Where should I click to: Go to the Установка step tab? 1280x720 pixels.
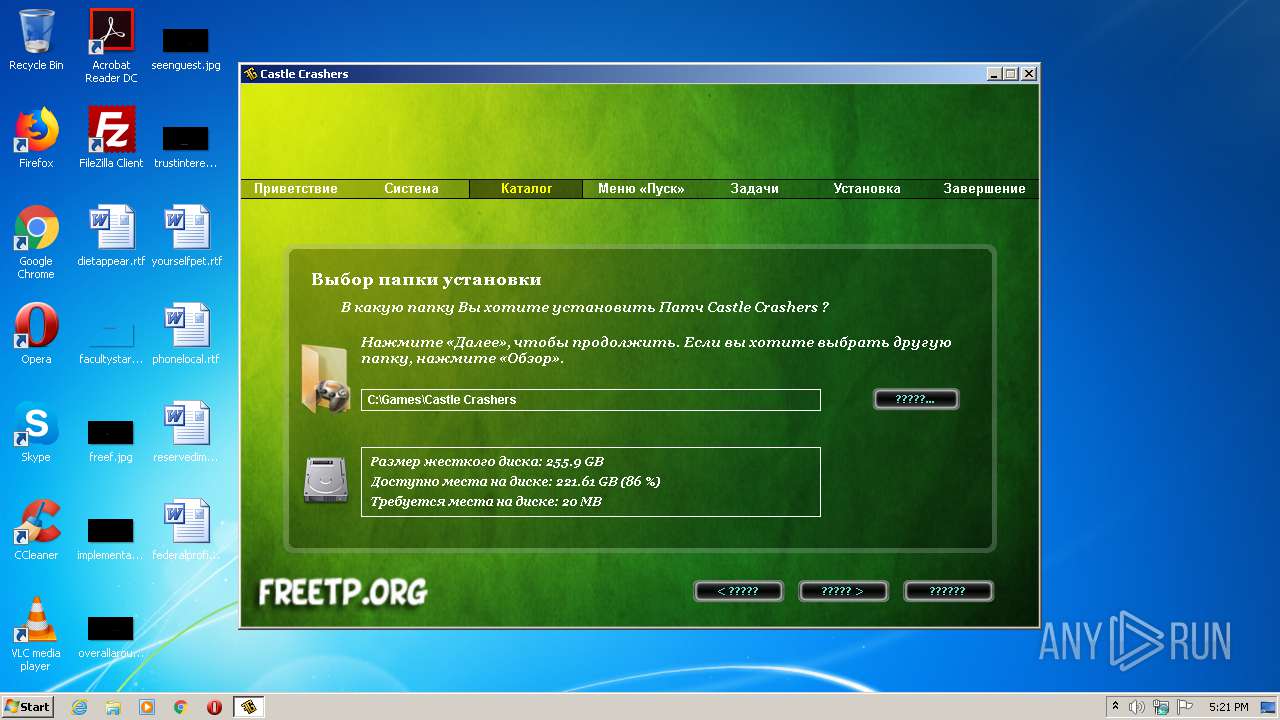(x=867, y=188)
